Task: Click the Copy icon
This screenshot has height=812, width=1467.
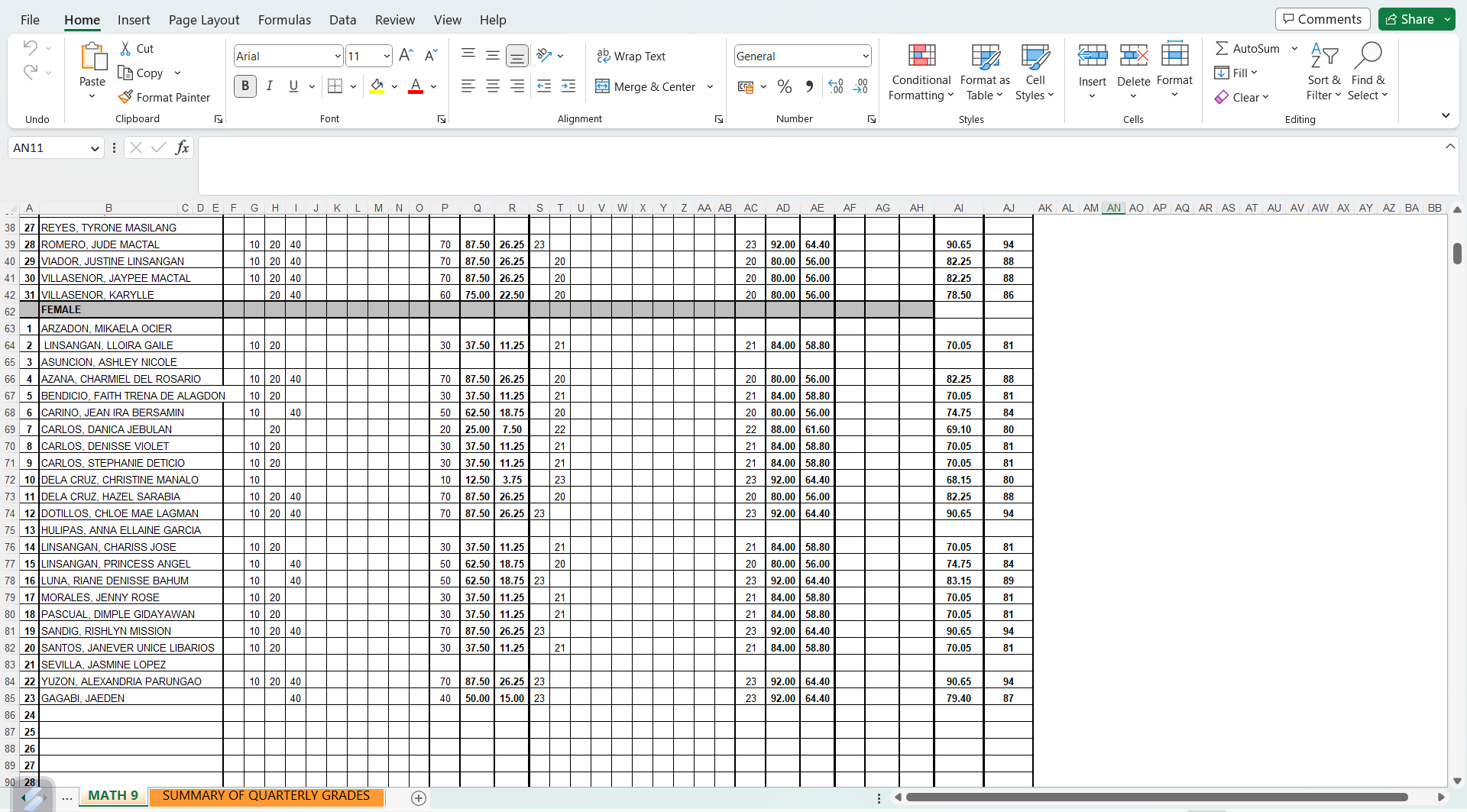Action: tap(125, 73)
